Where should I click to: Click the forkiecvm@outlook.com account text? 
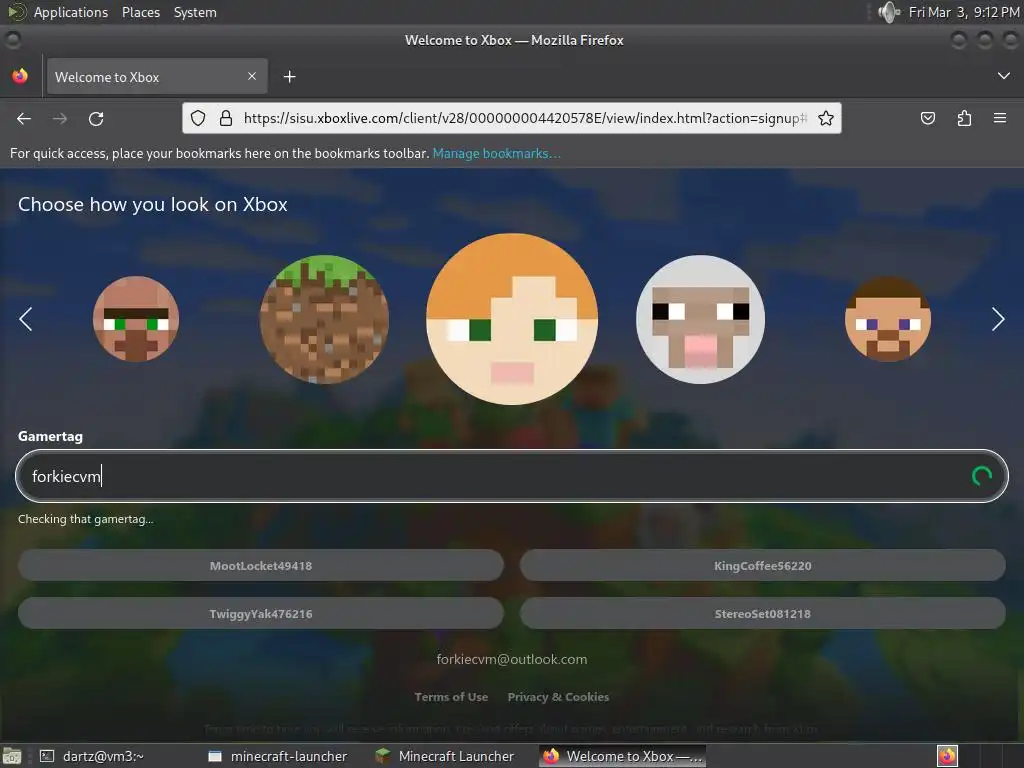[x=511, y=660]
